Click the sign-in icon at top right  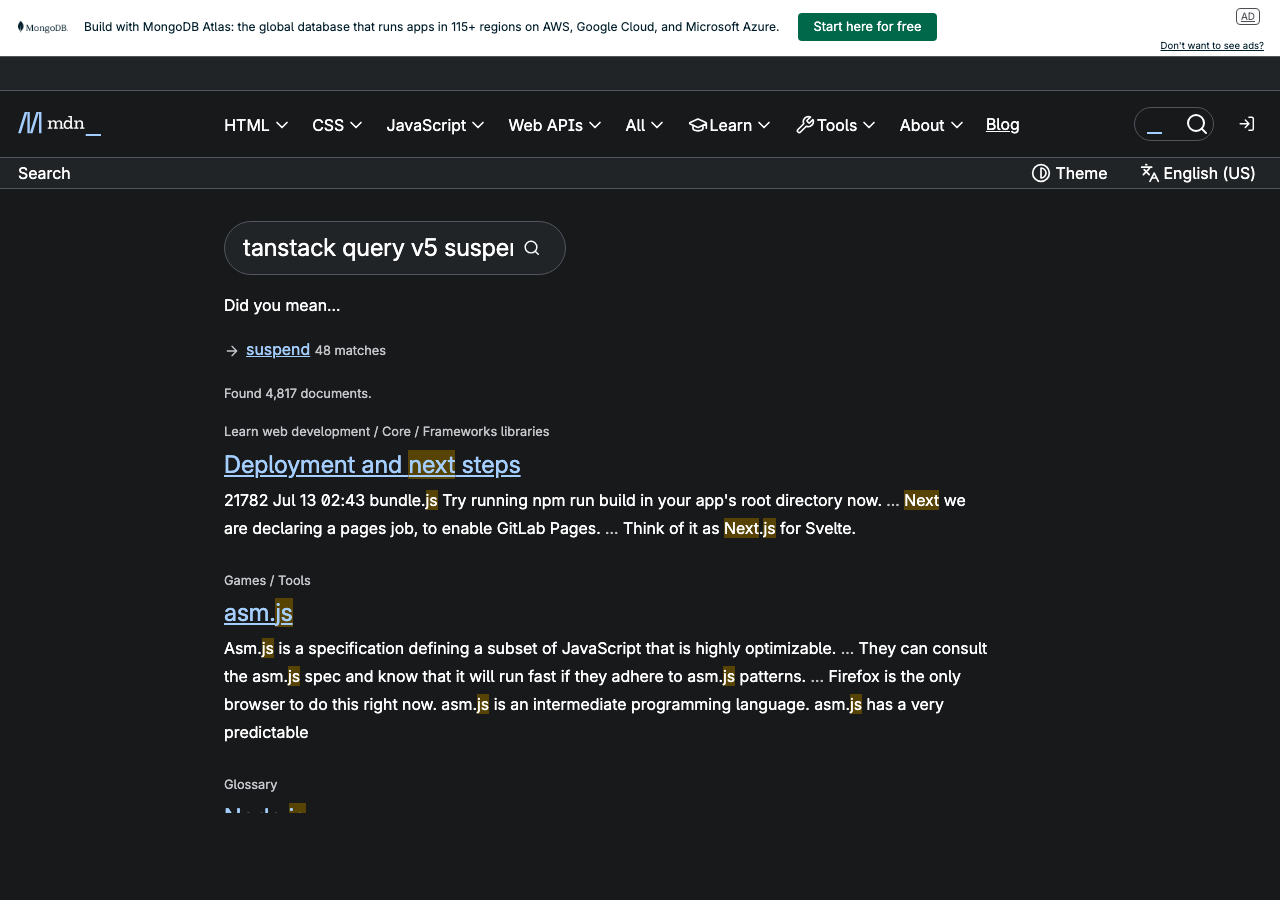(1246, 123)
